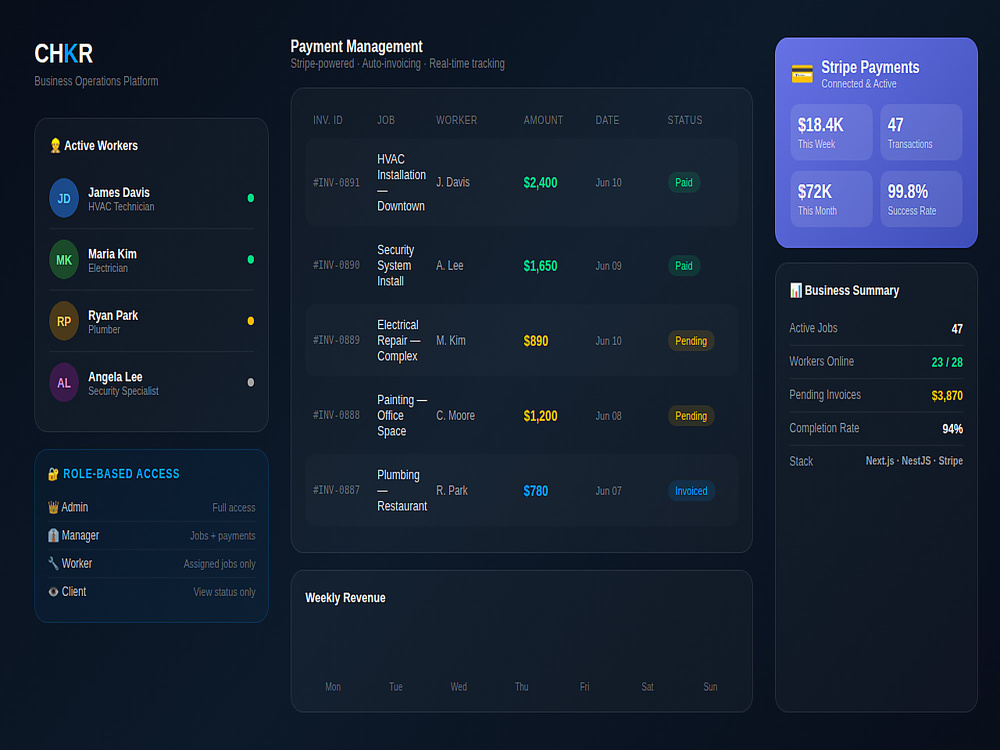Image resolution: width=1000 pixels, height=750 pixels.
Task: Click the JOB column header
Action: [386, 120]
